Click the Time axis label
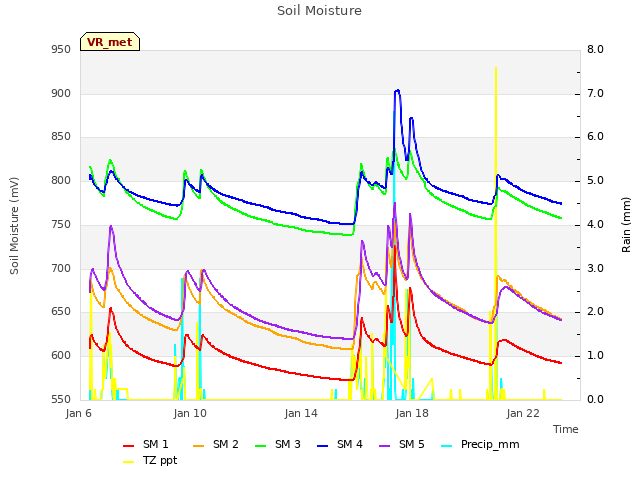 tap(566, 429)
